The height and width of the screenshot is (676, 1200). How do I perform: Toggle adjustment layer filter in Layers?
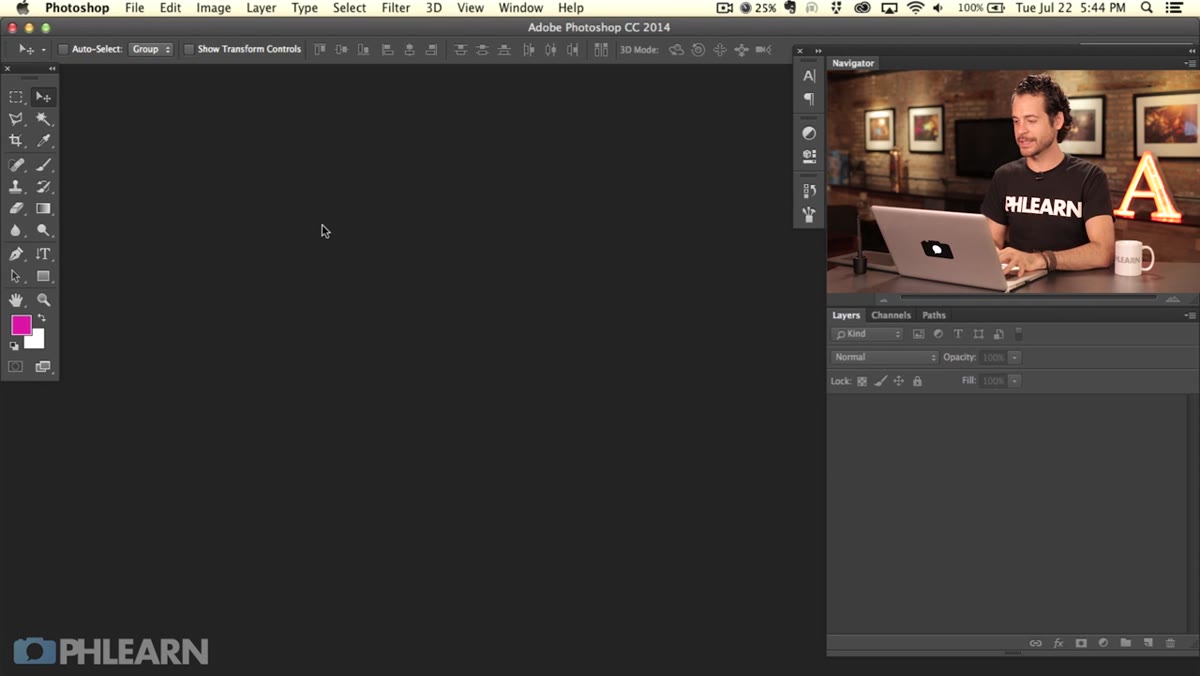coord(938,334)
